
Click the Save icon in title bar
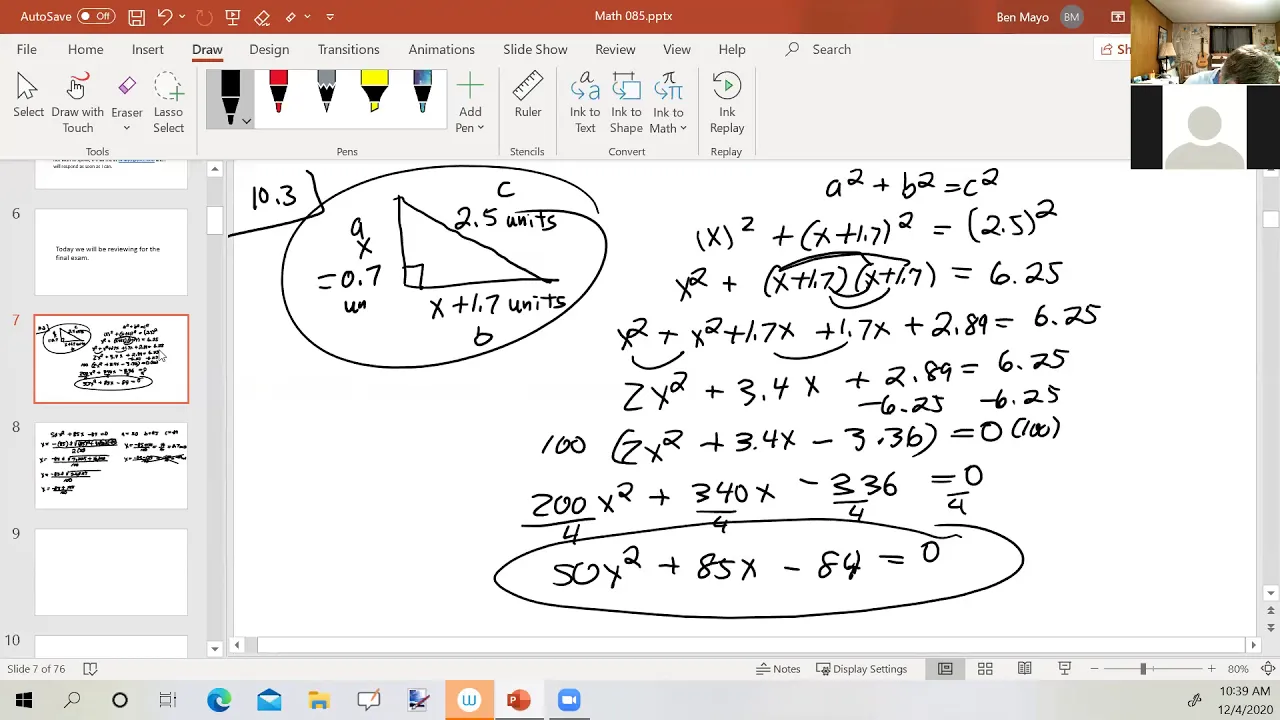[x=136, y=16]
